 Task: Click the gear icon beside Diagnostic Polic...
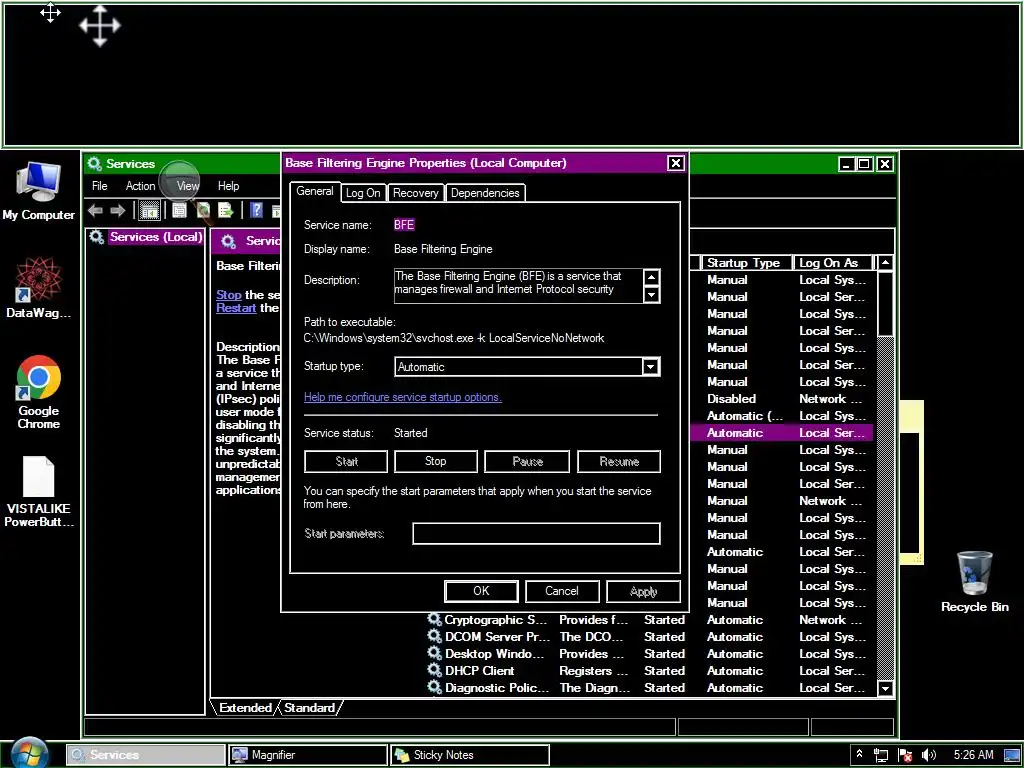tap(434, 687)
